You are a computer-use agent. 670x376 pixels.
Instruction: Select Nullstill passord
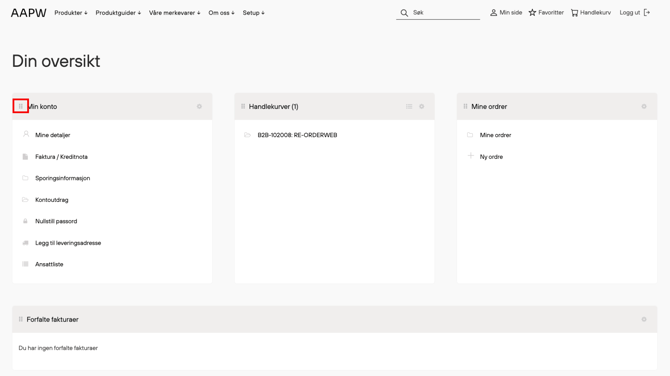(56, 221)
